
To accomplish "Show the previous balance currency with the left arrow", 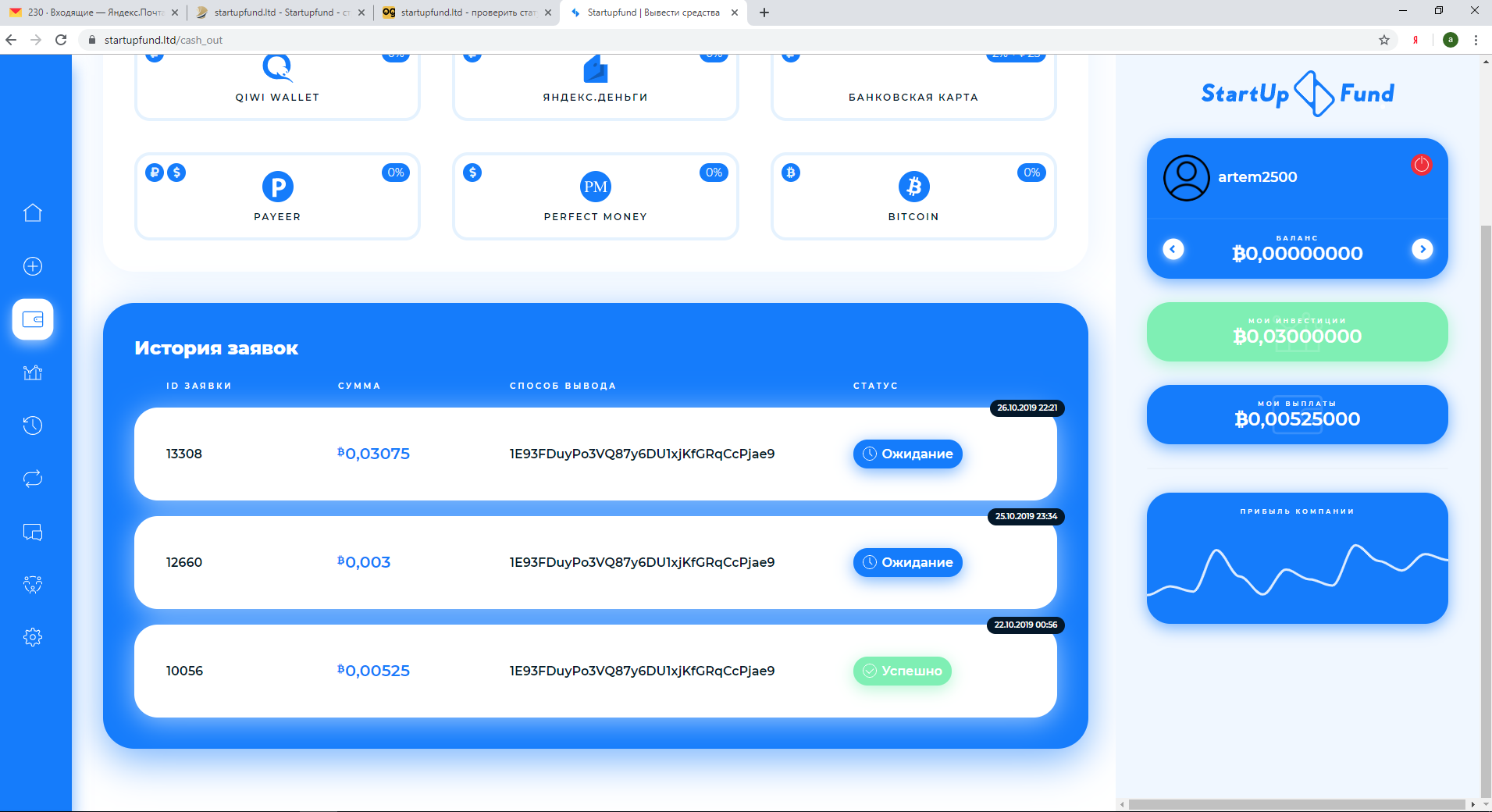I will point(1173,249).
